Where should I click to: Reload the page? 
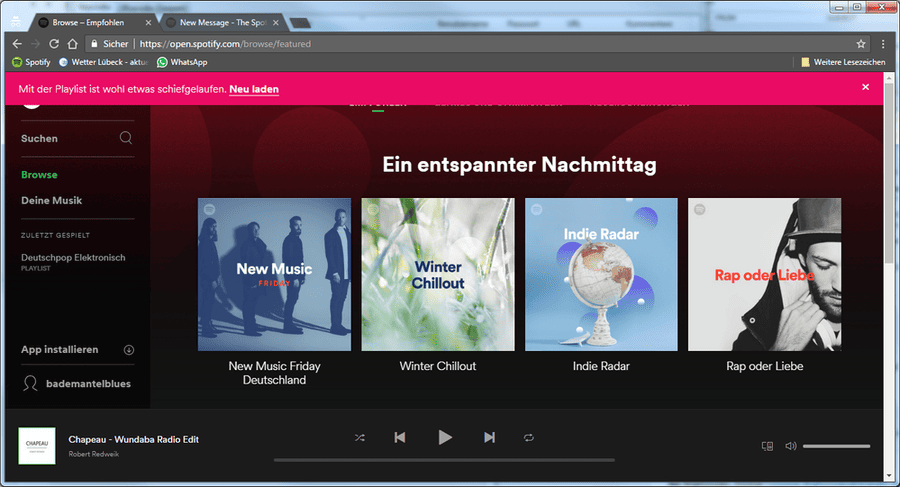tap(54, 44)
